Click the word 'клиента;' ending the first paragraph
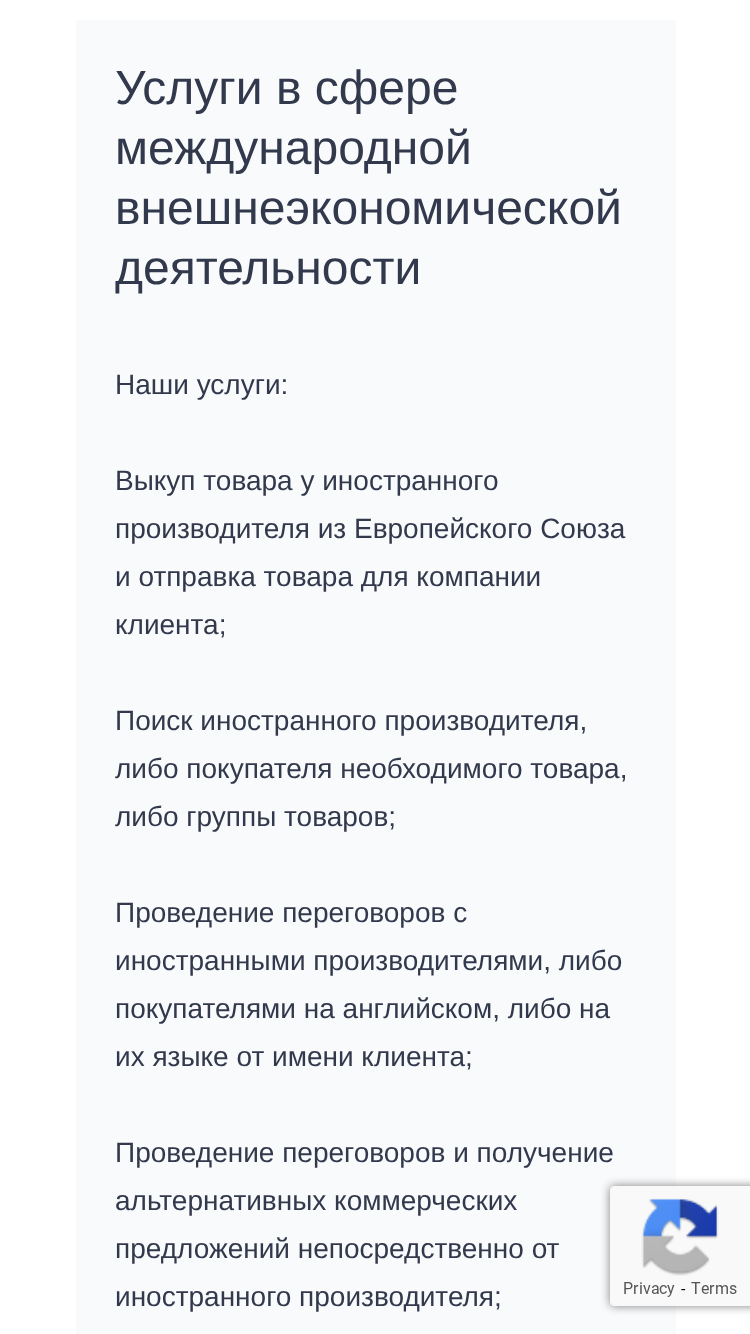The image size is (750, 1334). pos(170,625)
